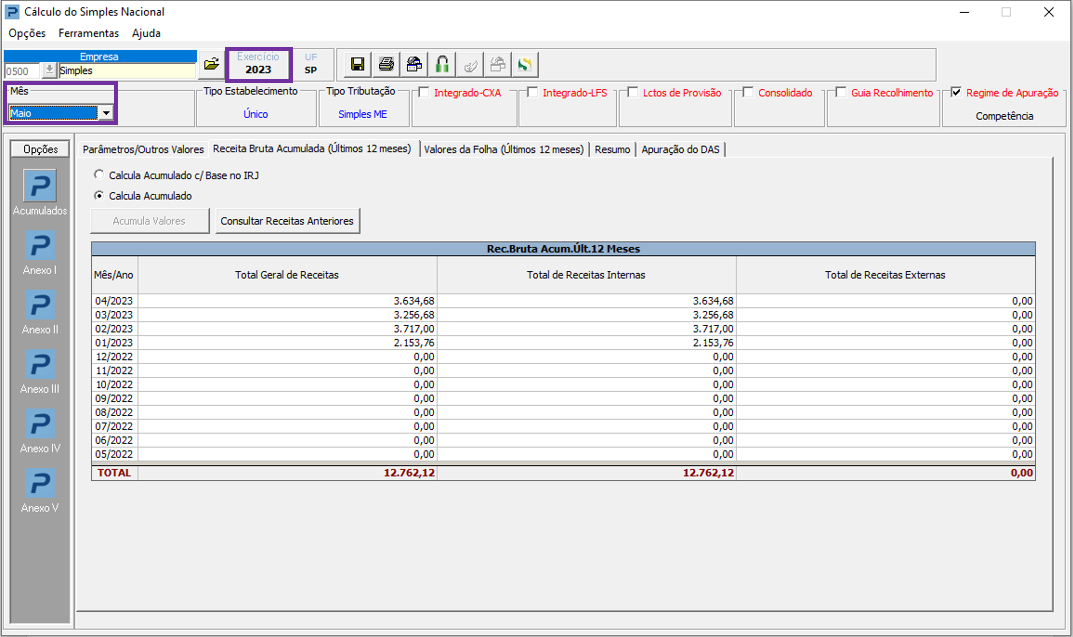
Task: Select Calcula Acumulado c/ Base no IRJ
Action: pos(99,174)
